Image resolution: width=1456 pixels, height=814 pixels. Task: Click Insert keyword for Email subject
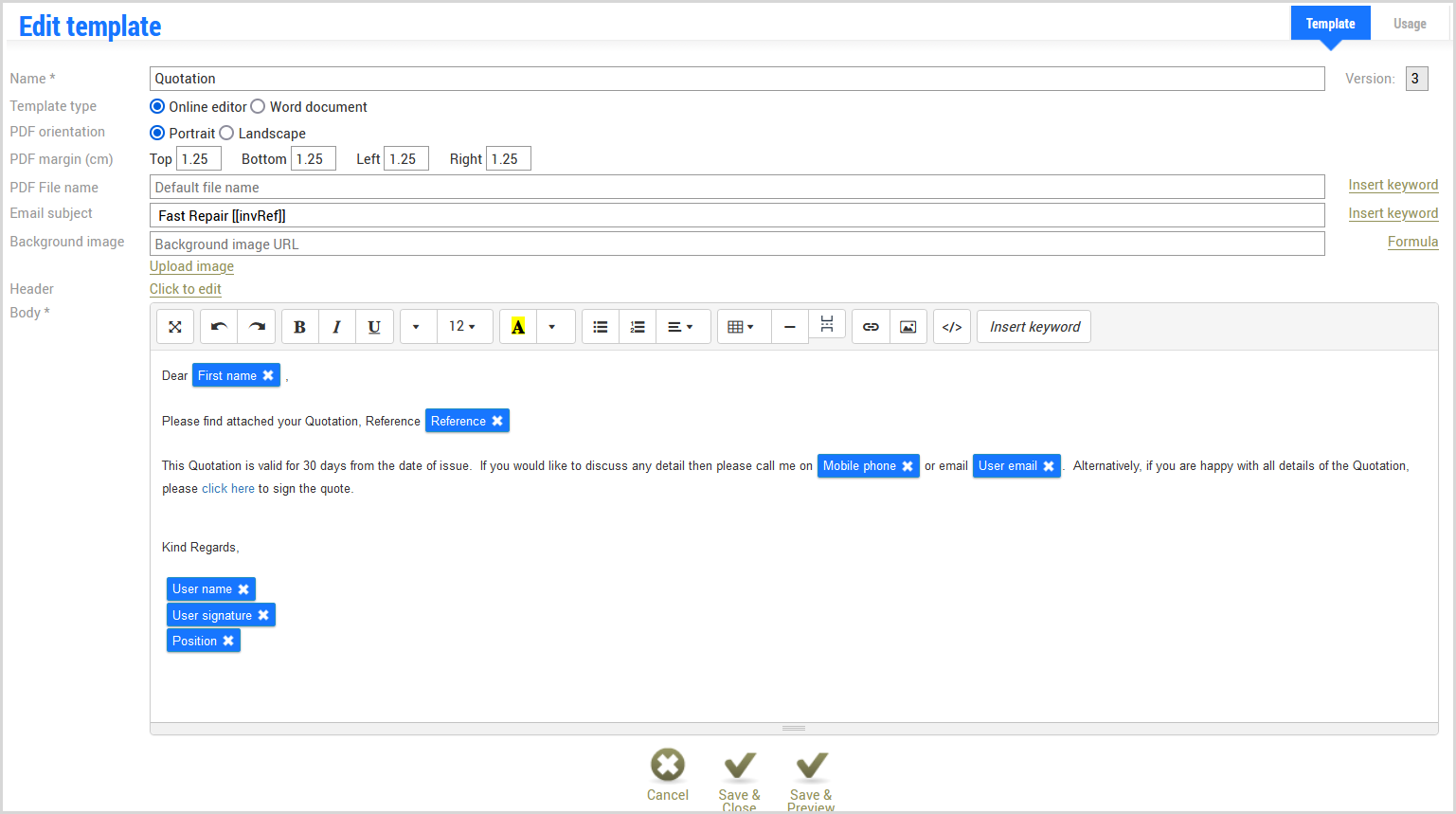tap(1393, 213)
